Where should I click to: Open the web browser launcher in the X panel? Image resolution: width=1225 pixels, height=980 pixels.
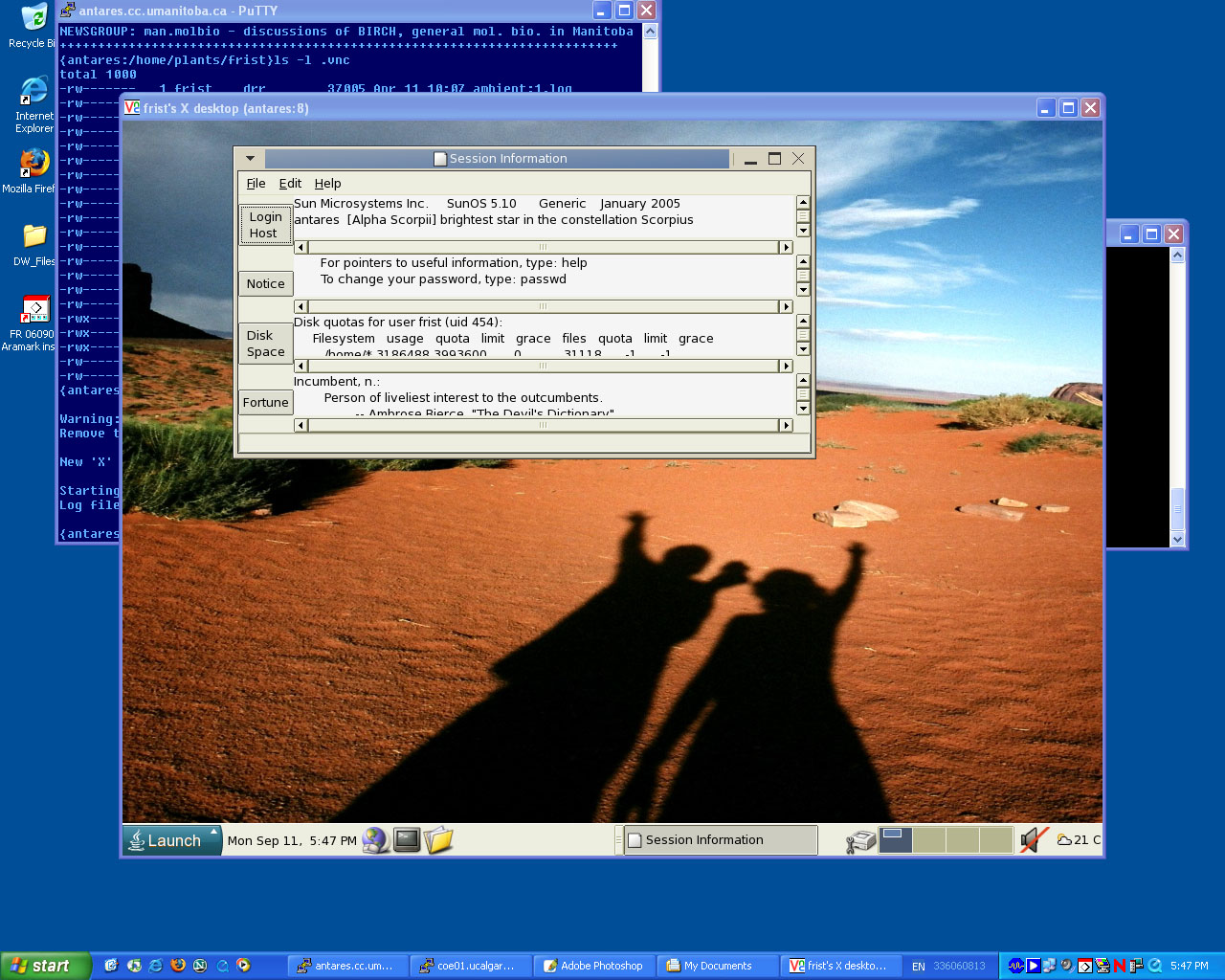[375, 840]
